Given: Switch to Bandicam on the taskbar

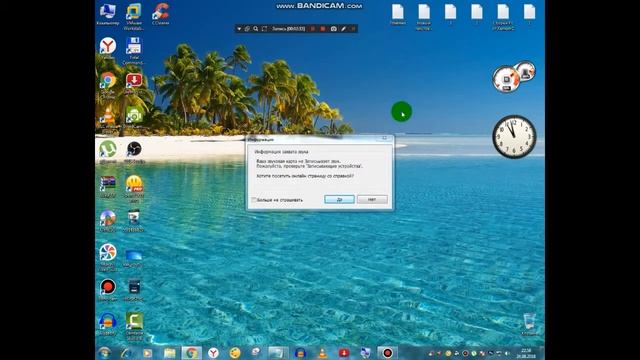Looking at the screenshot, I should 387,353.
